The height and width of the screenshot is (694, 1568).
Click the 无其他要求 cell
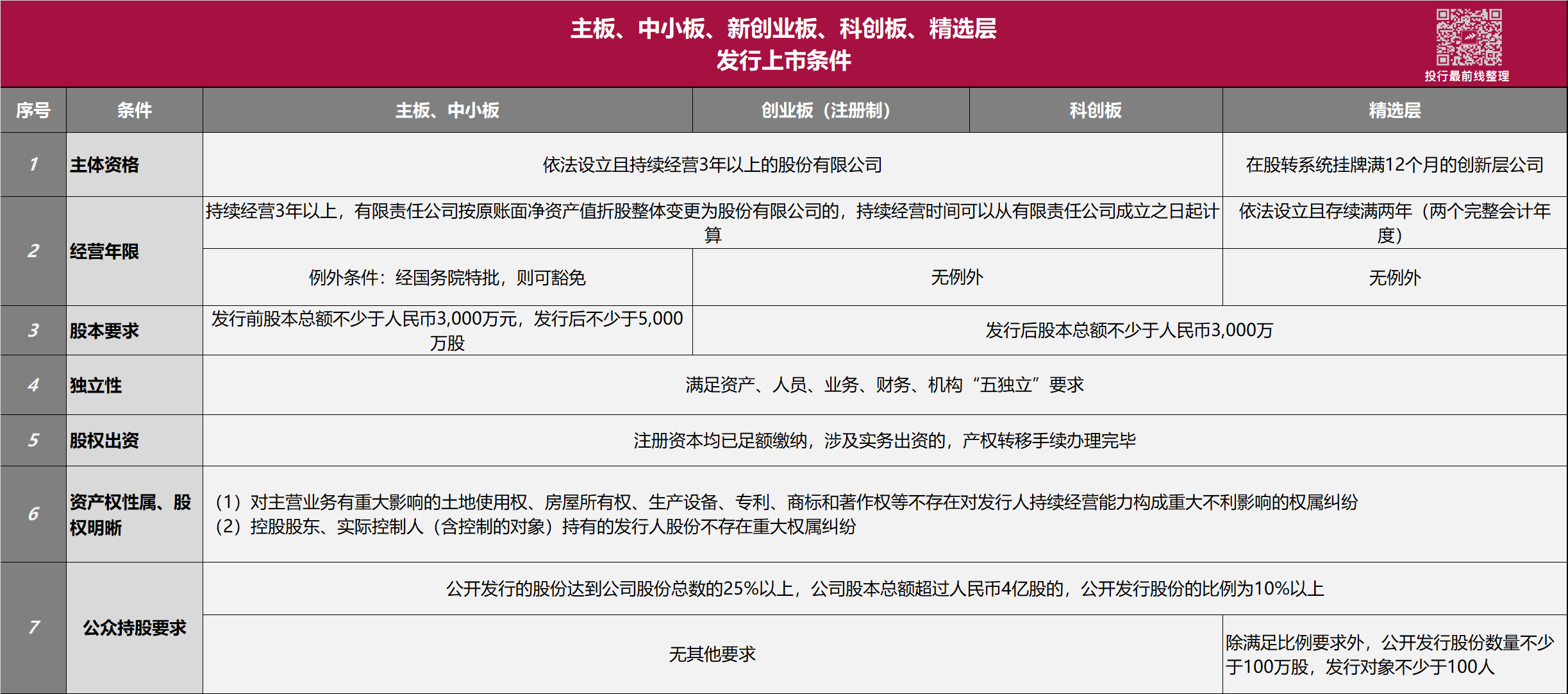713,654
